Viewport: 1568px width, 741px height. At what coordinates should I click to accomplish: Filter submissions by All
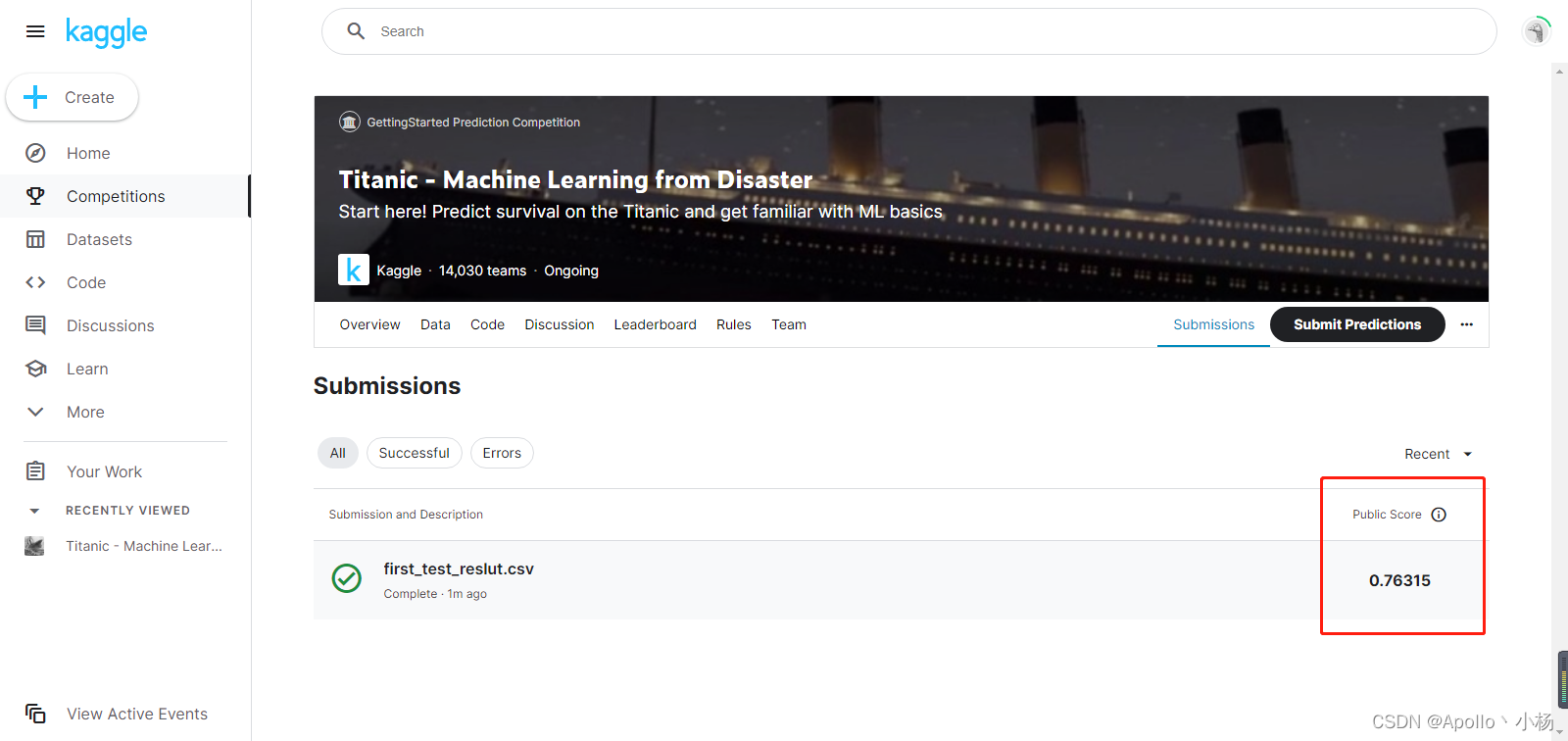point(337,453)
